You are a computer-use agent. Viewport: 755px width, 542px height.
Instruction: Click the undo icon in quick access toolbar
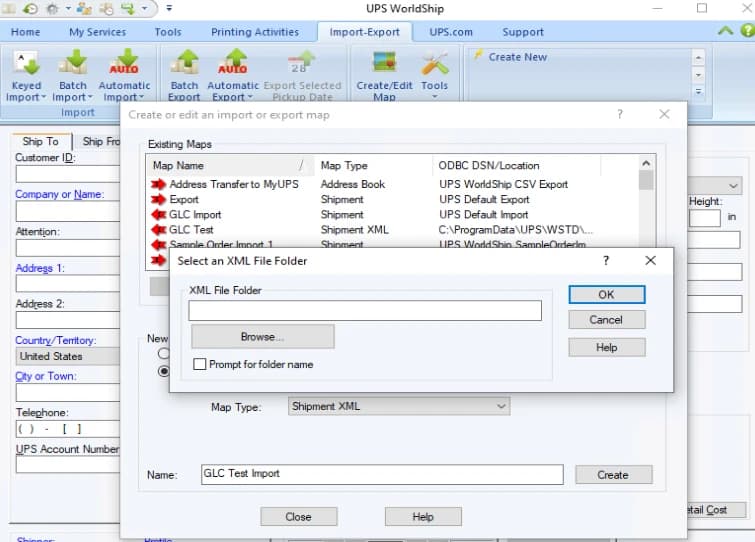pos(30,8)
